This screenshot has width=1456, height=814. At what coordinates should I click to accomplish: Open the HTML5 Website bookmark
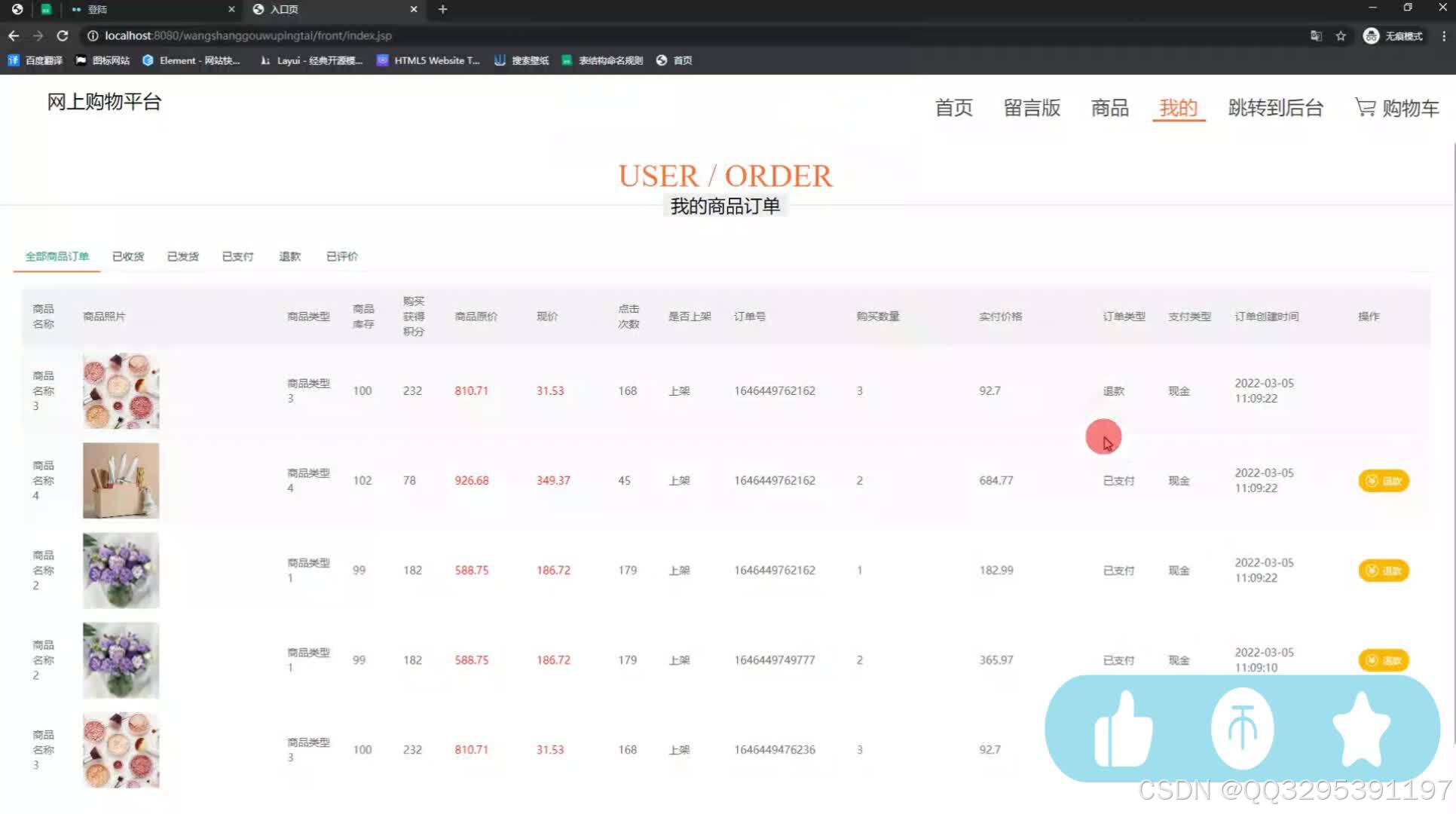pos(428,60)
